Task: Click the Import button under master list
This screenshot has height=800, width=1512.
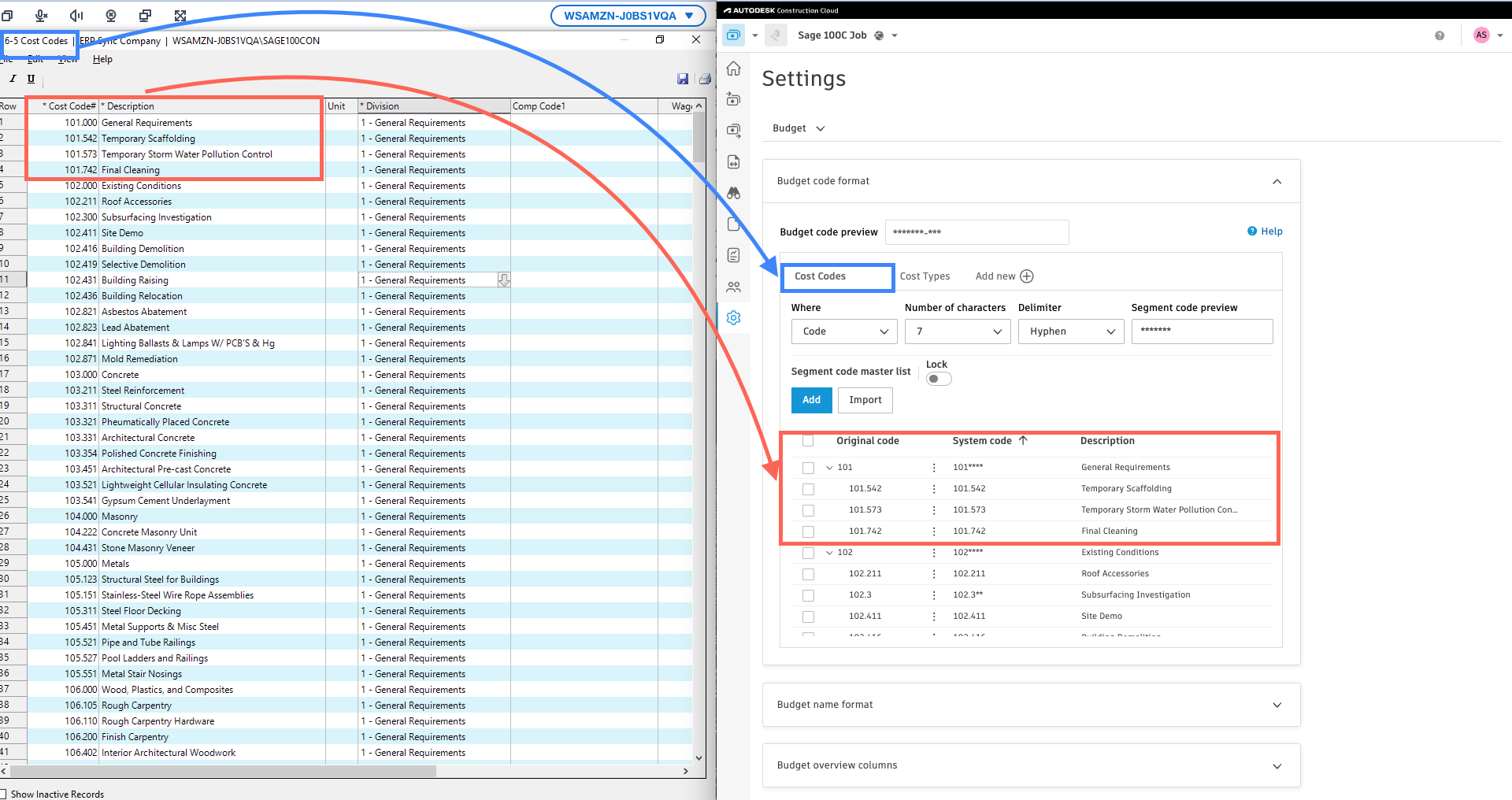Action: click(865, 400)
